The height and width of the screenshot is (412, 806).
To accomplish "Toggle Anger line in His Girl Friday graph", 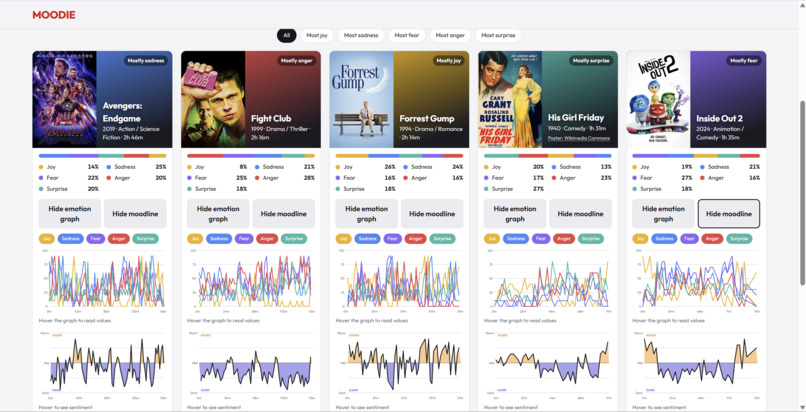I will pos(563,239).
